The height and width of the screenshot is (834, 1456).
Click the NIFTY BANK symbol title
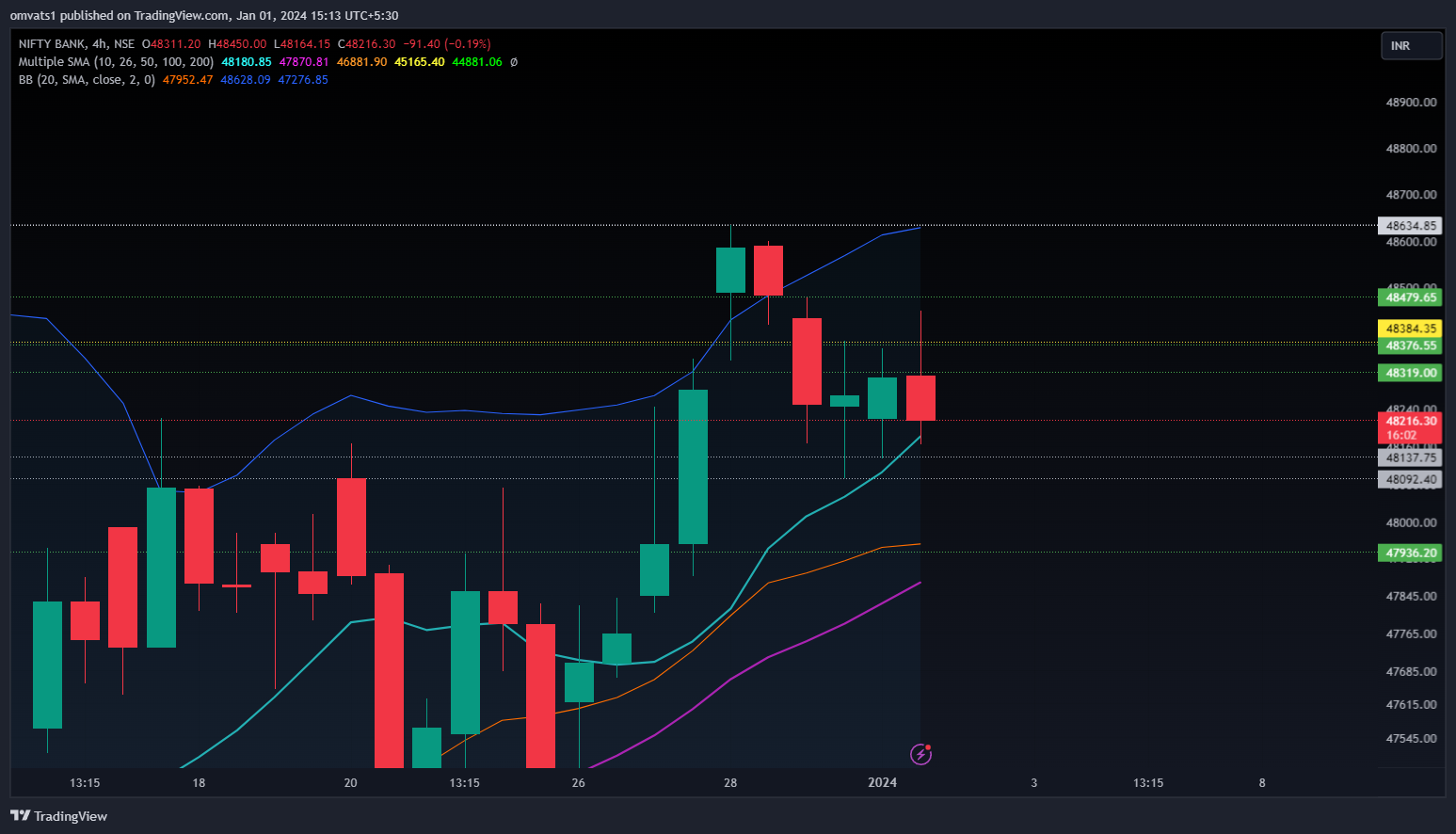(x=52, y=44)
